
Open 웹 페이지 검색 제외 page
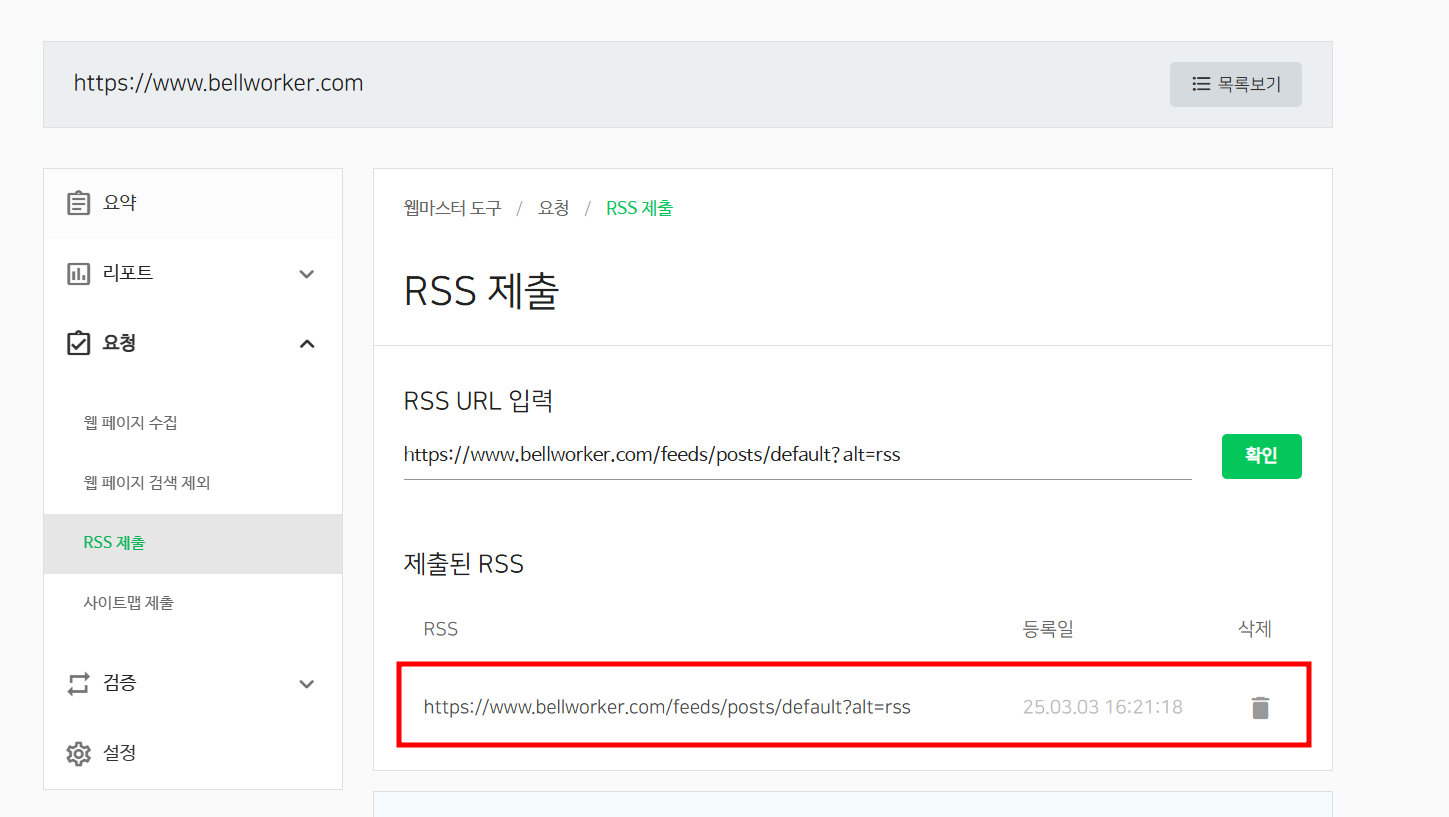[x=147, y=483]
